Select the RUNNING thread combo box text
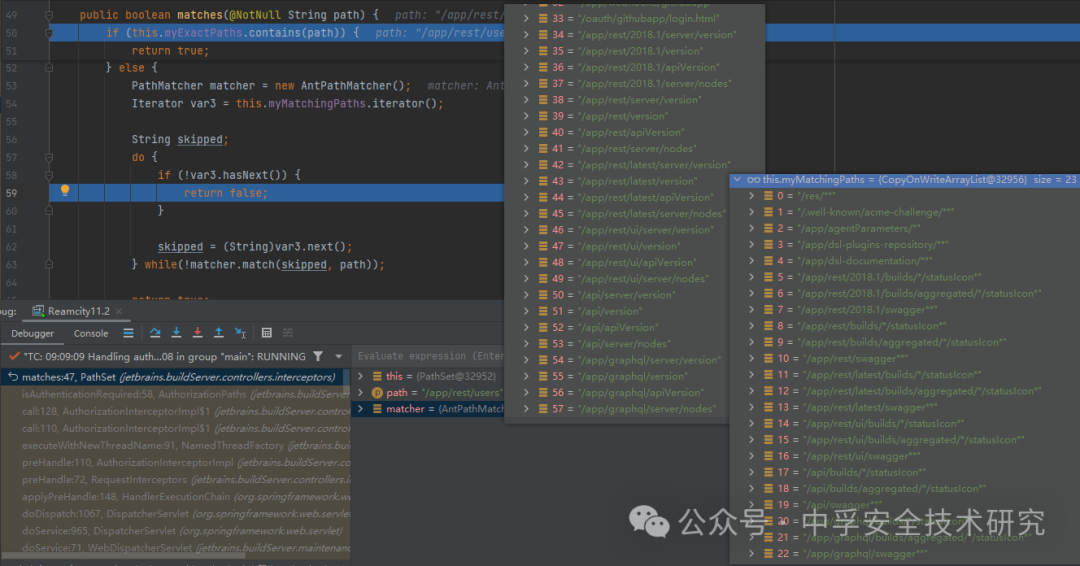Screen dimensions: 1080x566 click(x=165, y=357)
